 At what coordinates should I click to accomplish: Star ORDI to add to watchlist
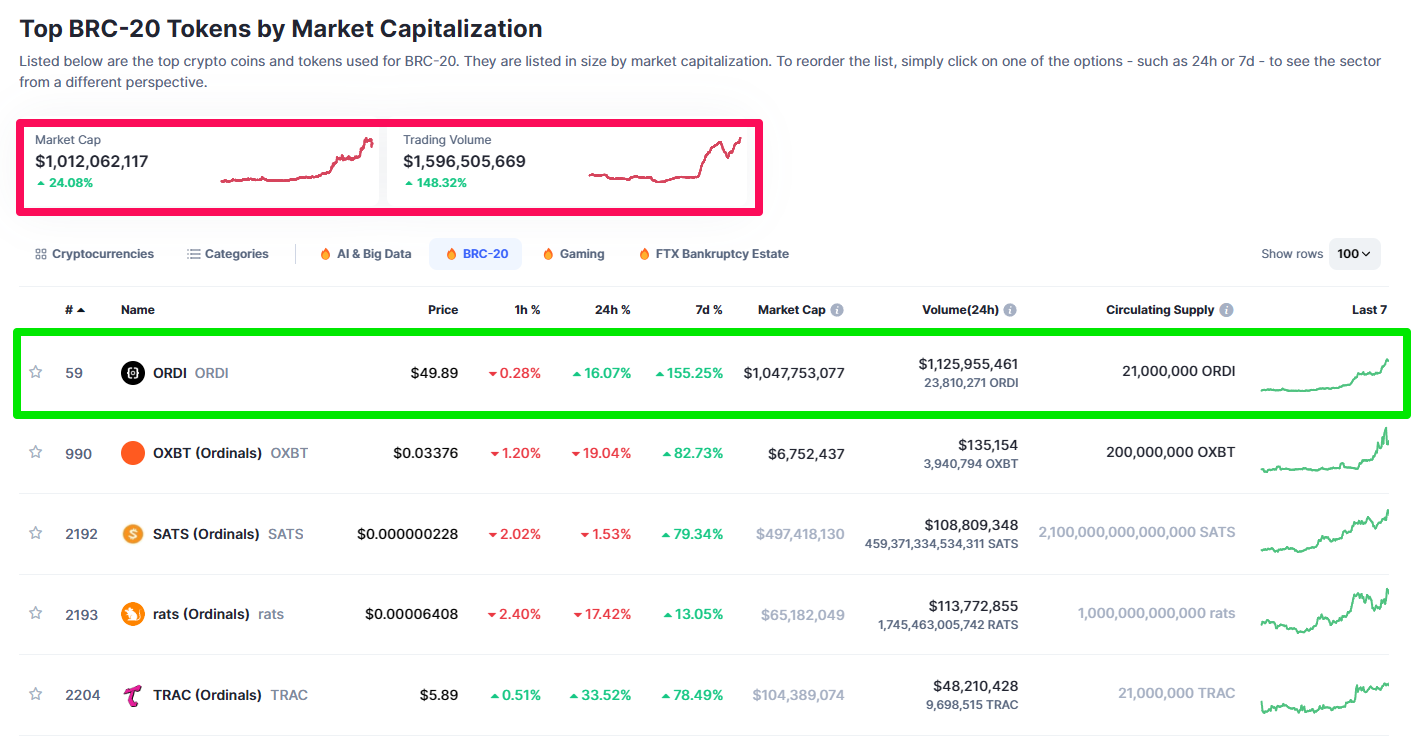coord(36,372)
